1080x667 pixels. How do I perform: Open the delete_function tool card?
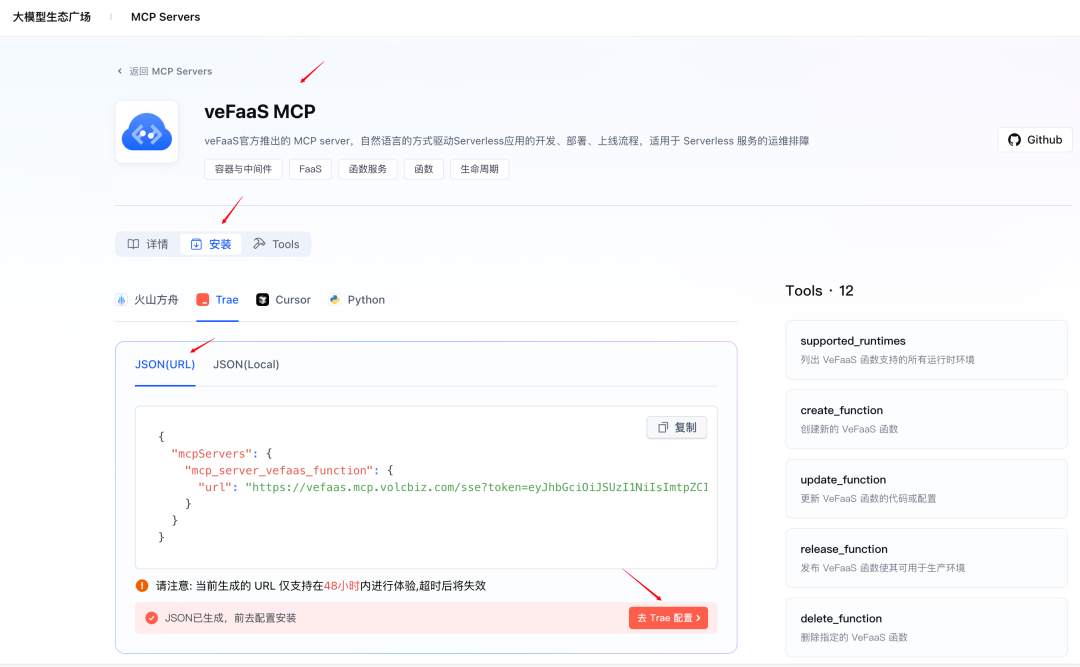tap(926, 628)
